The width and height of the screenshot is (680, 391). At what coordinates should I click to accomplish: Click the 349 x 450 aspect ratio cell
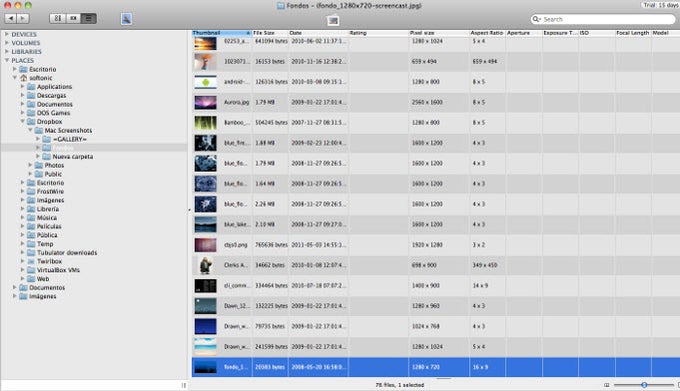485,265
